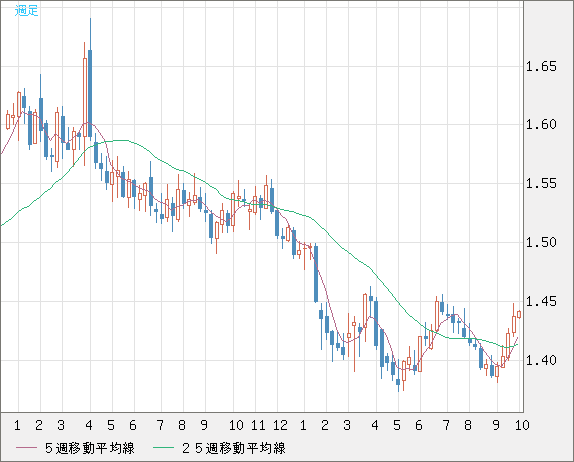This screenshot has height=462, width=574.
Task: Click the 1.60 price axis label
Action: pyautogui.click(x=541, y=124)
